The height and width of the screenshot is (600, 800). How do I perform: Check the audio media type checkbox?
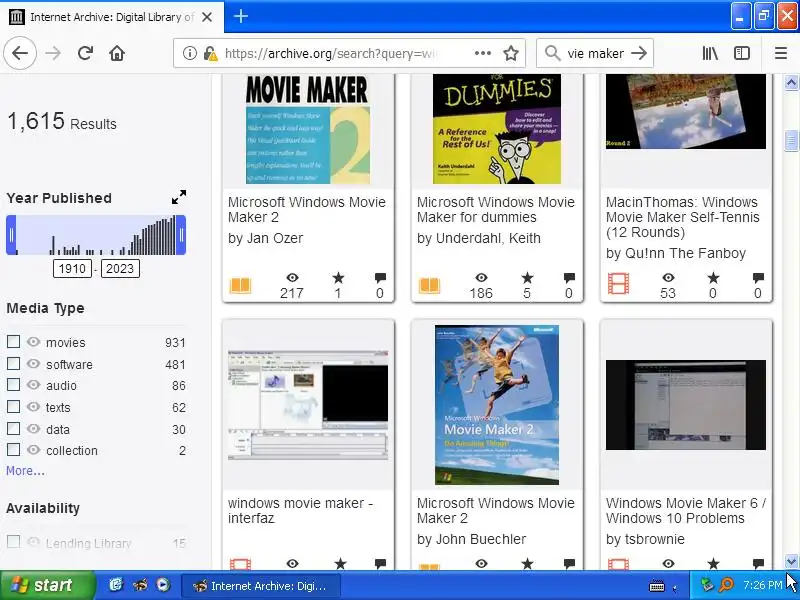coord(13,385)
